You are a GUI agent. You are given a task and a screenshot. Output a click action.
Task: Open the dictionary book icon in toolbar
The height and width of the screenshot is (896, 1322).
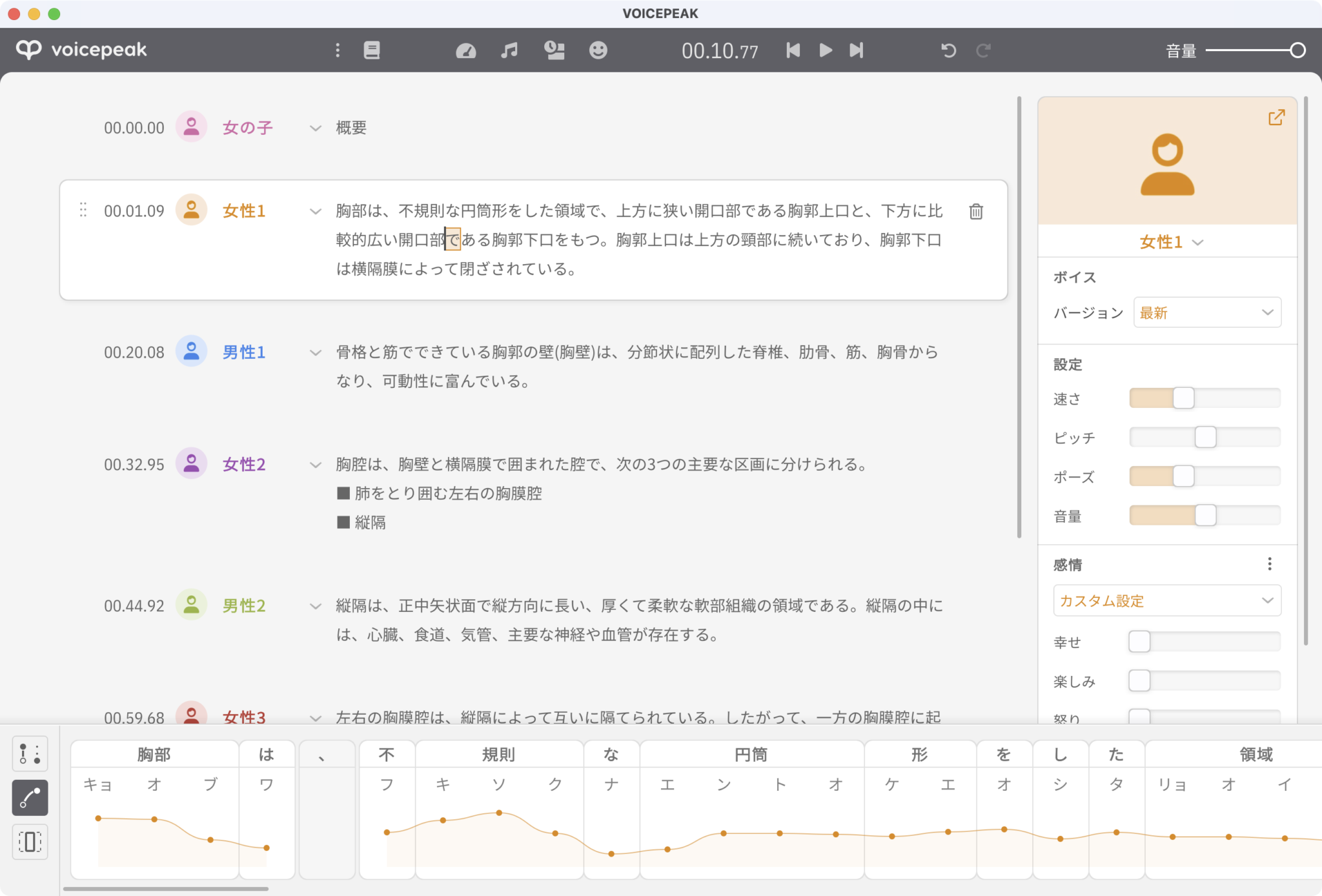372,50
